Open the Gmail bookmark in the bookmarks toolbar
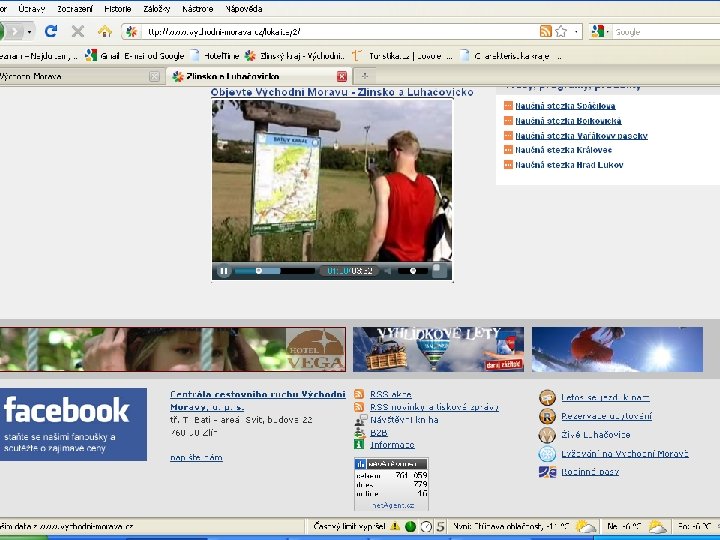Image resolution: width=720 pixels, height=540 pixels. coord(135,56)
